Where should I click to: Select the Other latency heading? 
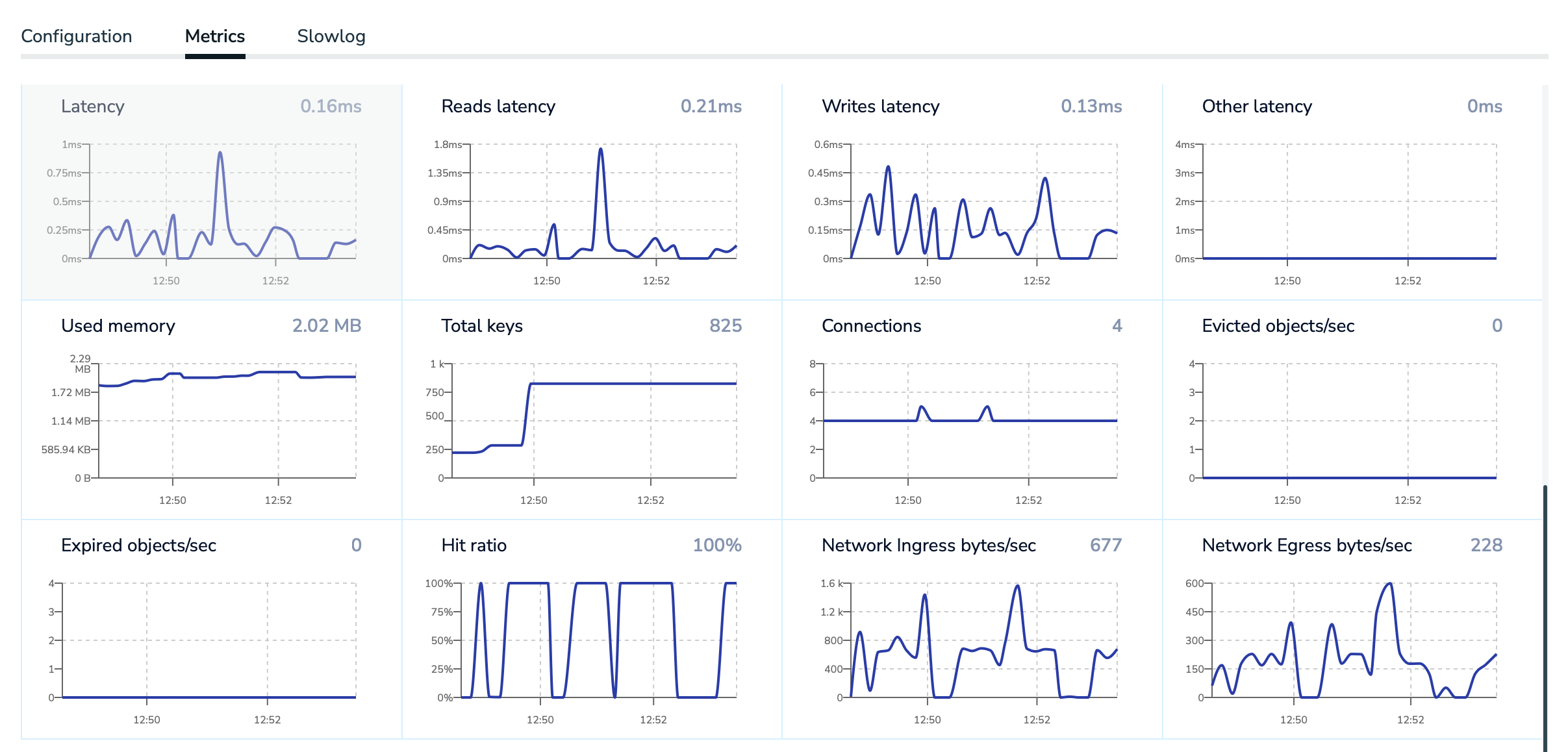1257,107
